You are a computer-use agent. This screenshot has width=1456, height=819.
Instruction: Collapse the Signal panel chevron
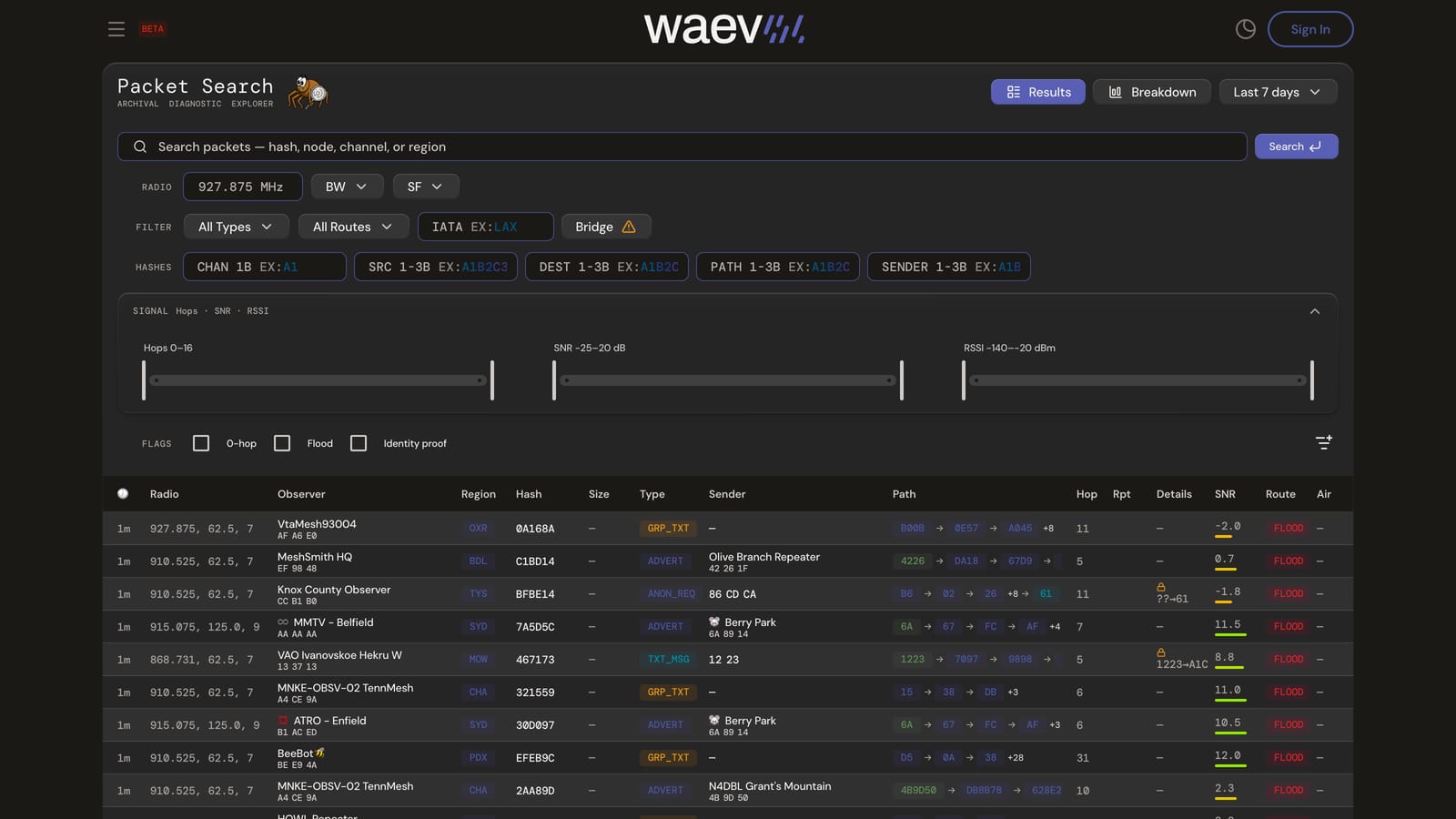pyautogui.click(x=1314, y=311)
